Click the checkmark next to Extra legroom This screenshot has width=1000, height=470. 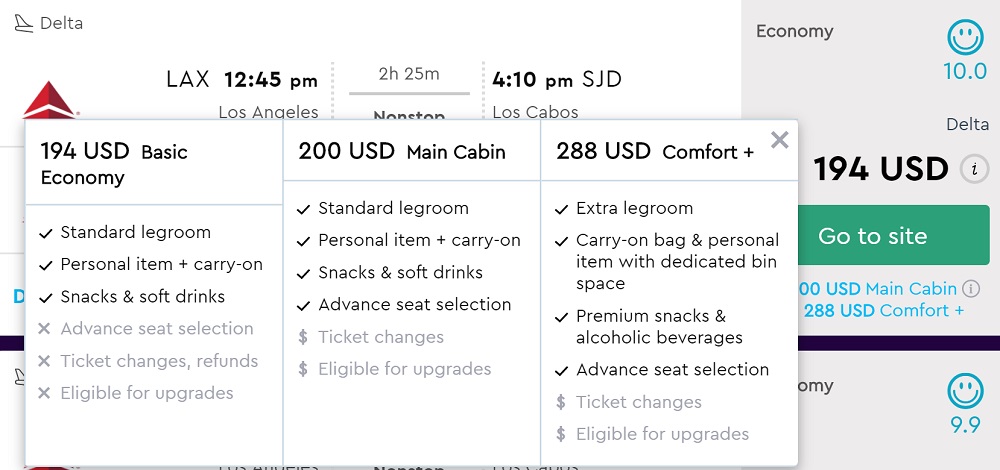[x=562, y=209]
